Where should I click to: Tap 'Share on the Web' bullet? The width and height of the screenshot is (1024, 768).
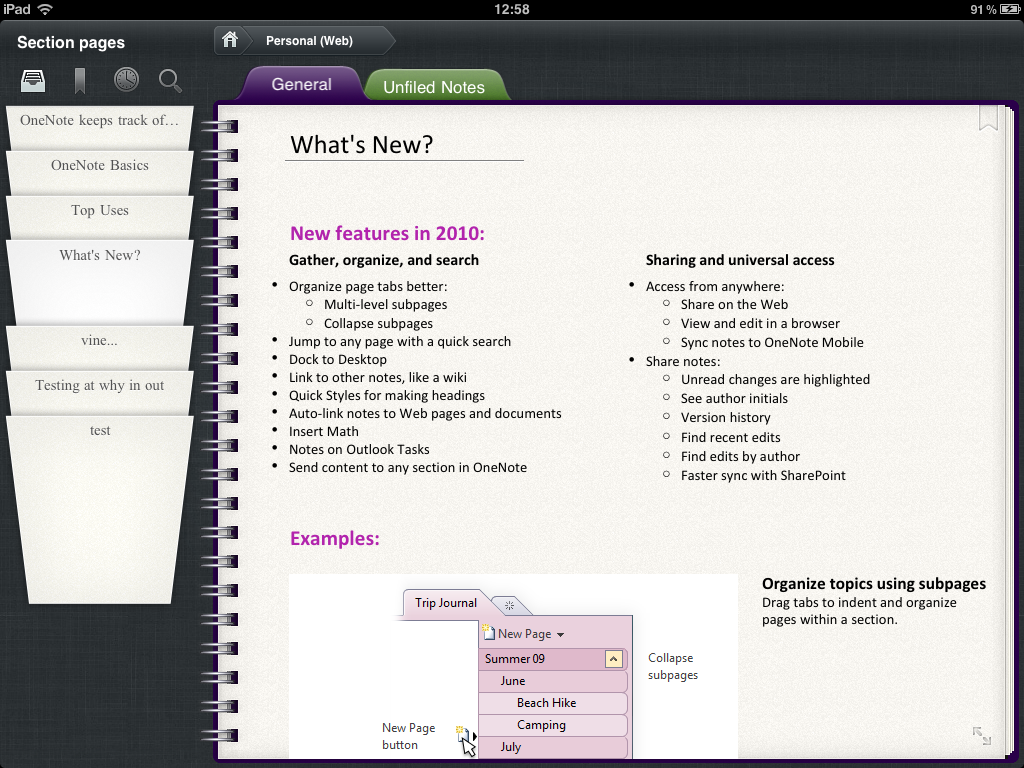[734, 304]
